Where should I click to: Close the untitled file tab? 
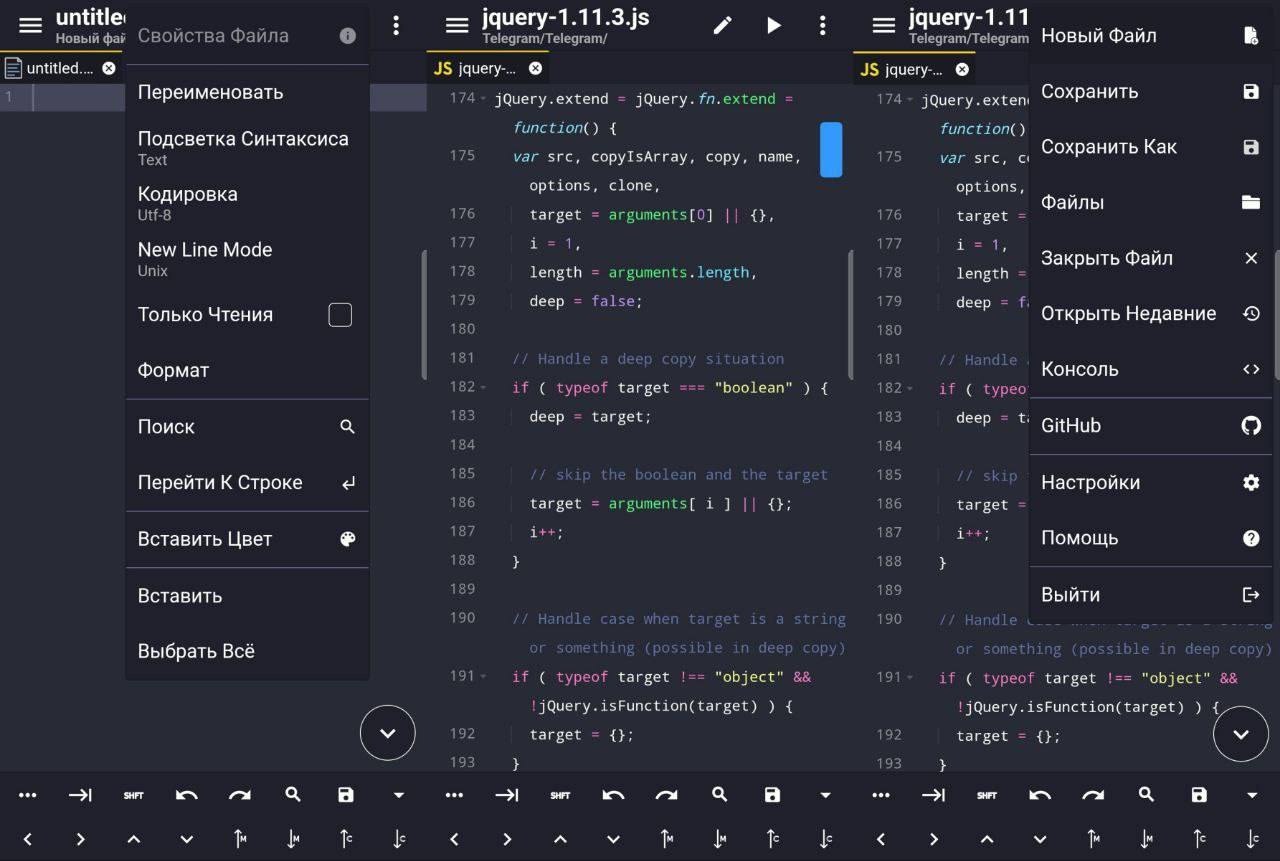click(x=109, y=68)
